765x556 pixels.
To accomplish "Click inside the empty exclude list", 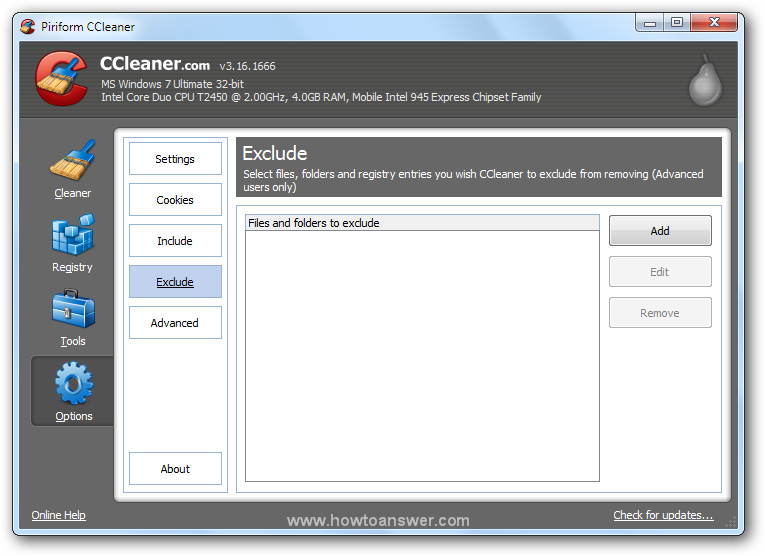I will tap(422, 356).
